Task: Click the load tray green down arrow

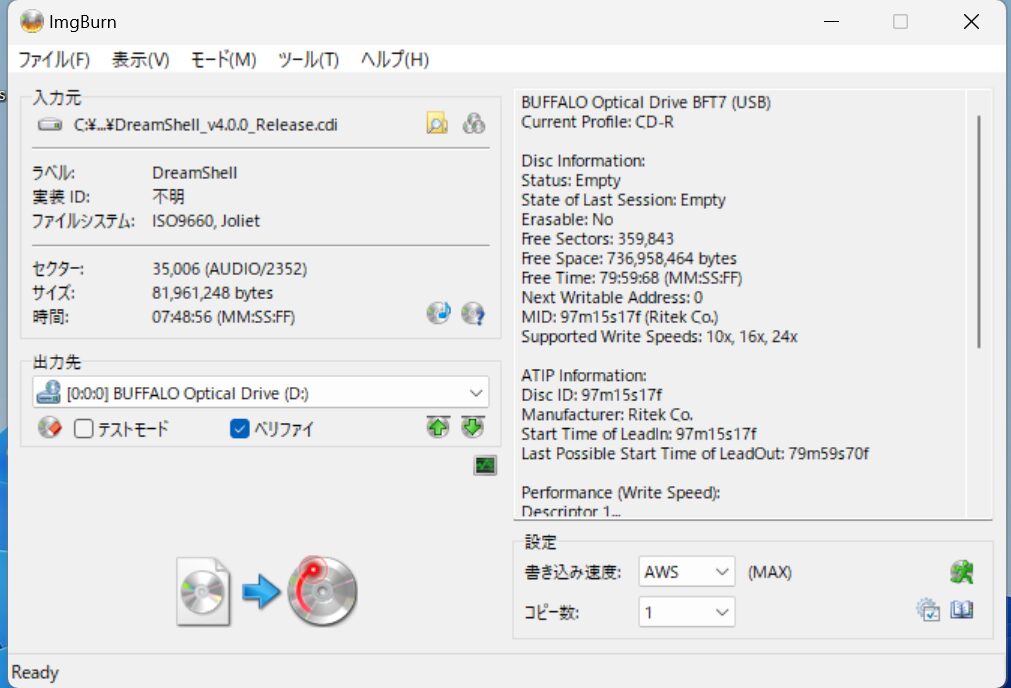Action: [x=473, y=427]
